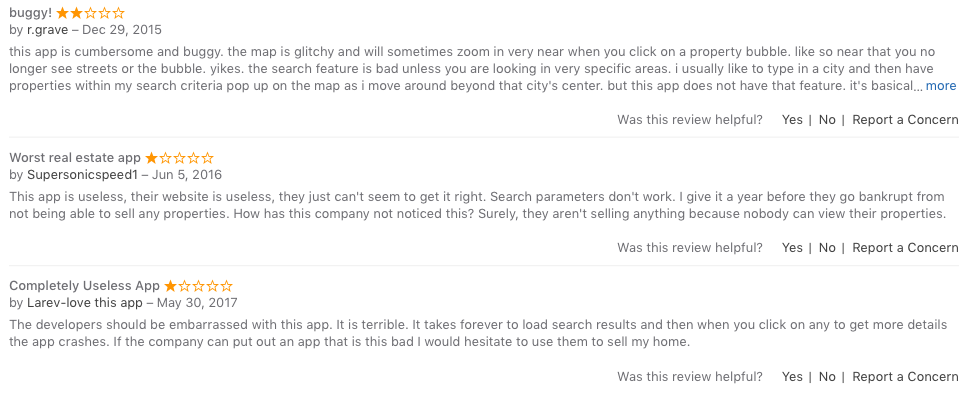The height and width of the screenshot is (393, 977).
Task: Click the star rating of Worst real estate app
Action: [179, 158]
